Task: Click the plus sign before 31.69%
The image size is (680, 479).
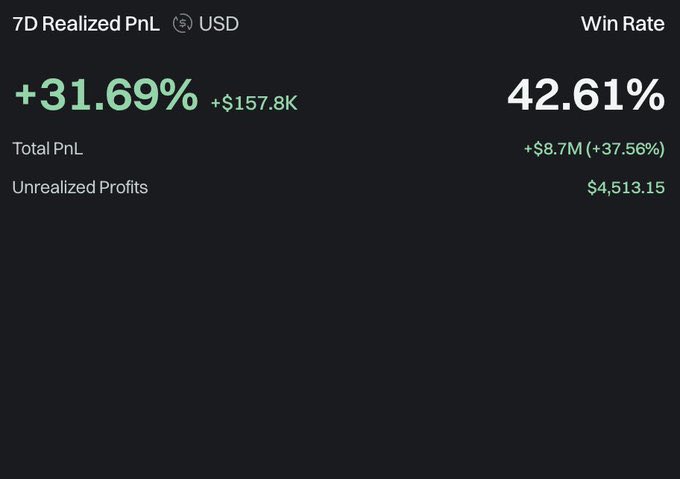Action: 25,94
